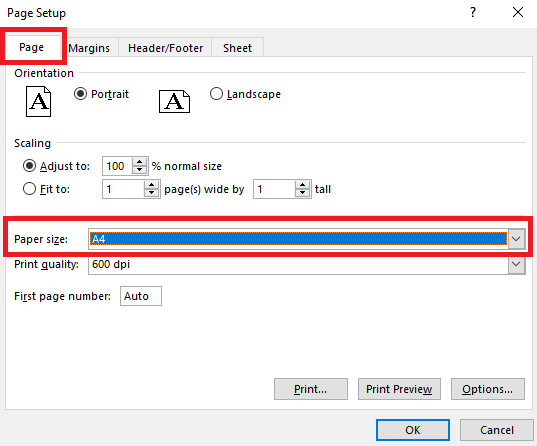The image size is (537, 446).
Task: Expand the Paper size dropdown arrow
Action: (x=516, y=239)
